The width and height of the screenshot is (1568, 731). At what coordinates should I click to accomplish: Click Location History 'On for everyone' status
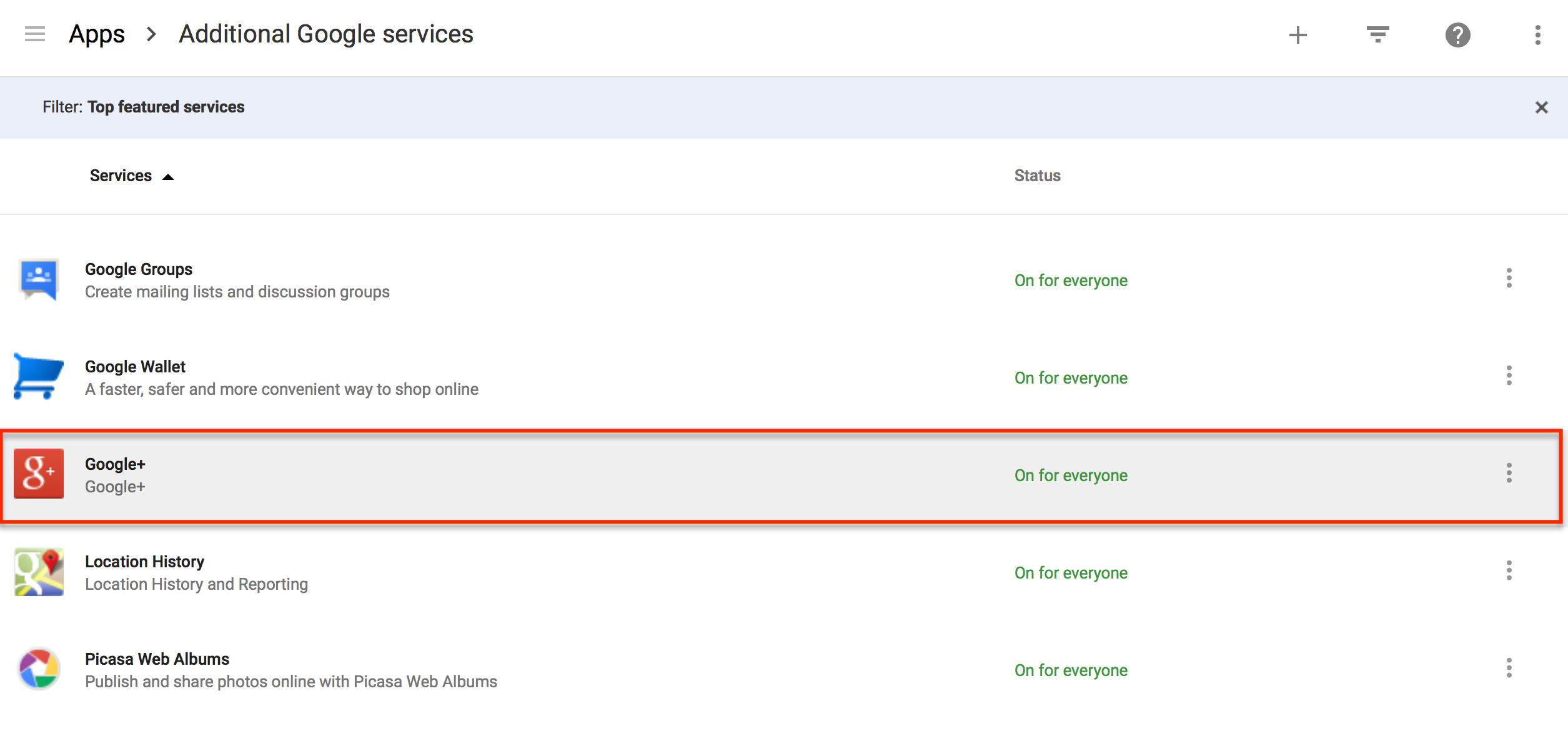click(1071, 573)
